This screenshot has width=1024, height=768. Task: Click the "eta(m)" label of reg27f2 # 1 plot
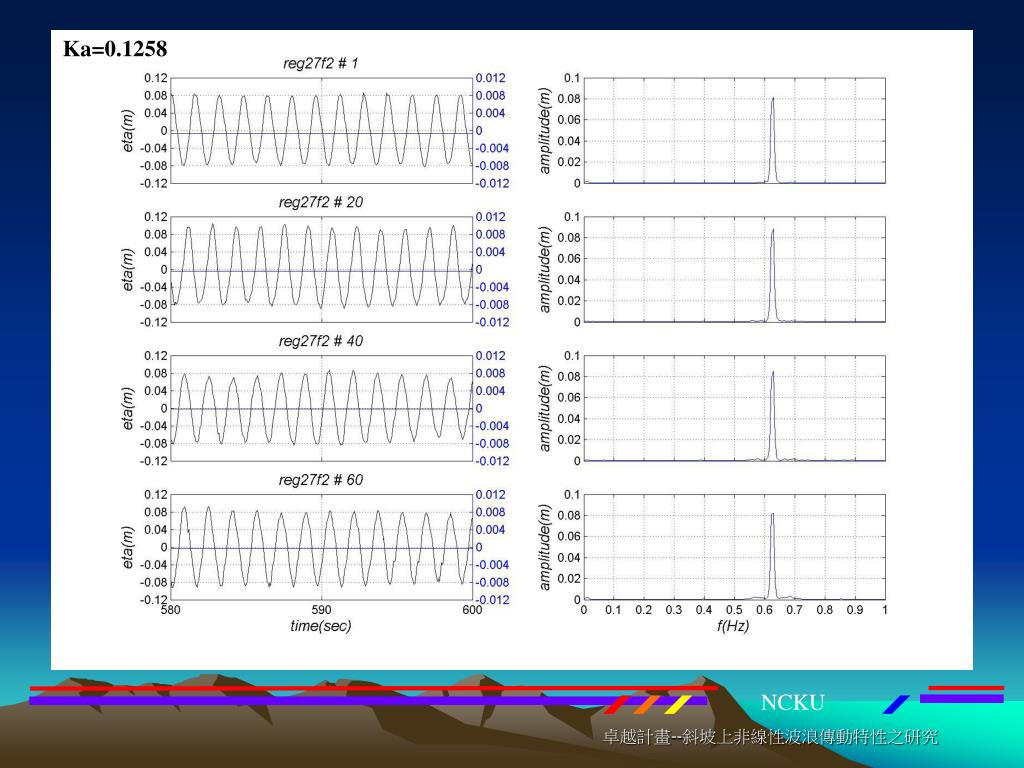[127, 131]
